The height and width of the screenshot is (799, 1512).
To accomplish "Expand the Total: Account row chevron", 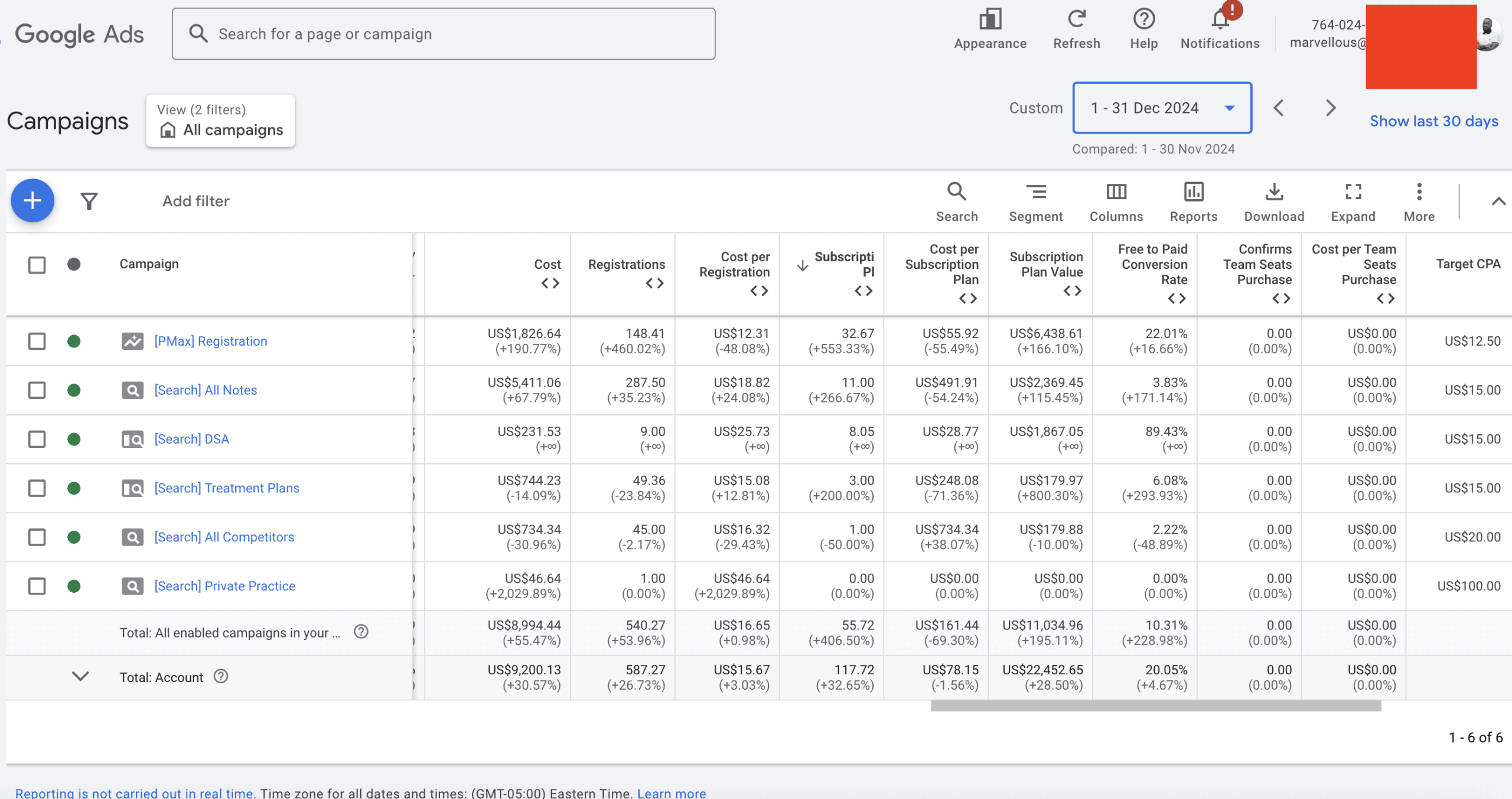I will tap(80, 676).
